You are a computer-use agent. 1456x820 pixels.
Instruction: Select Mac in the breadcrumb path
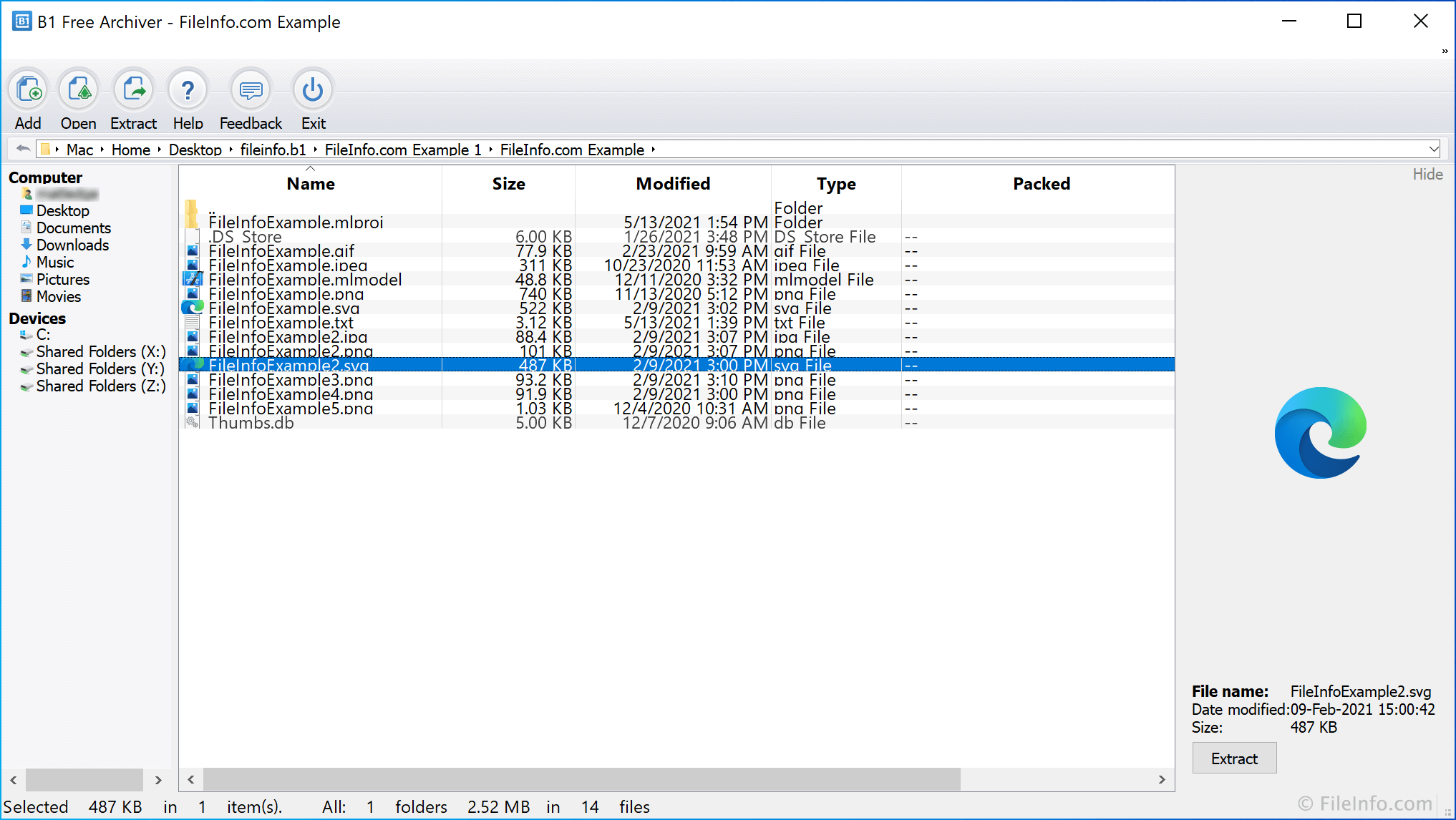(80, 150)
